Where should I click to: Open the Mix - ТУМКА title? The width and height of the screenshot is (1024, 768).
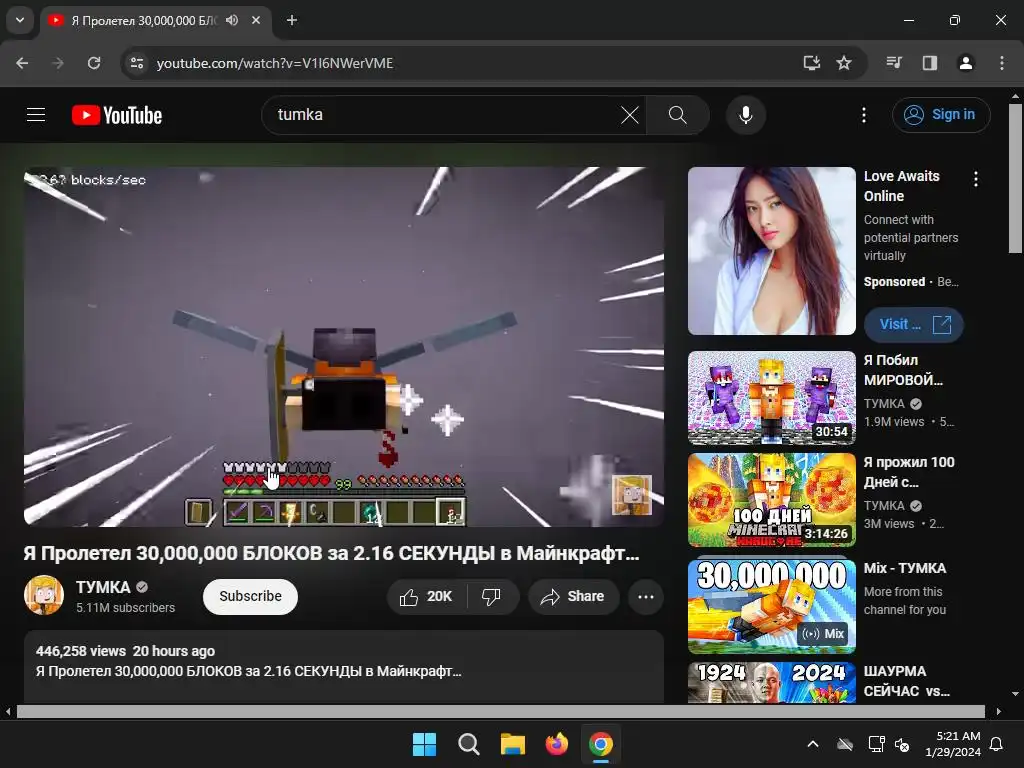[x=904, y=568]
